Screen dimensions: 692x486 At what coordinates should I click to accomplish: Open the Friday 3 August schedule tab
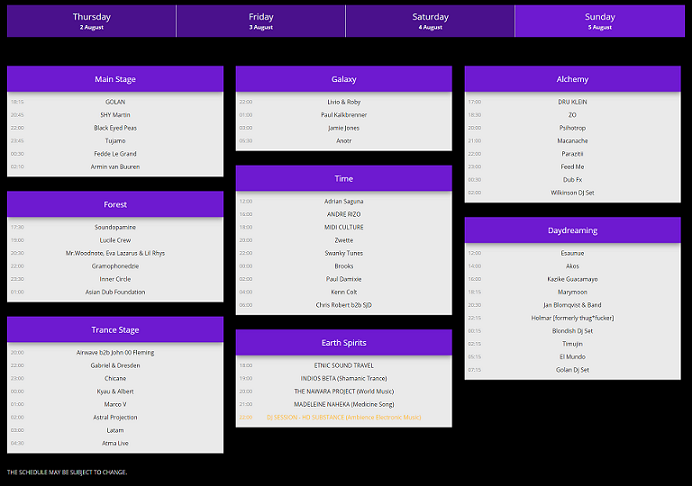point(261,21)
